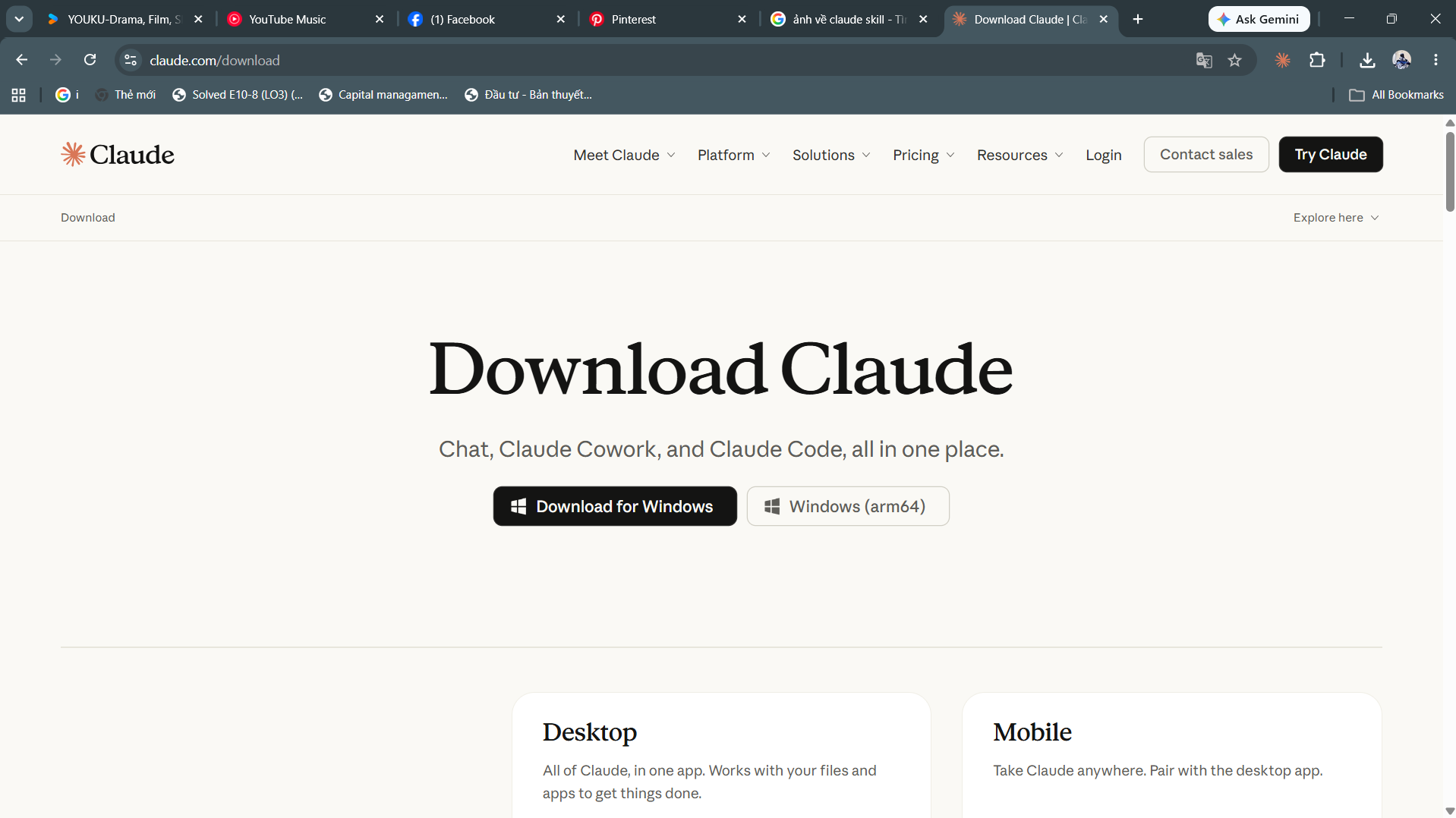Close the YouTube Music tab
The width and height of the screenshot is (1456, 818).
380,19
